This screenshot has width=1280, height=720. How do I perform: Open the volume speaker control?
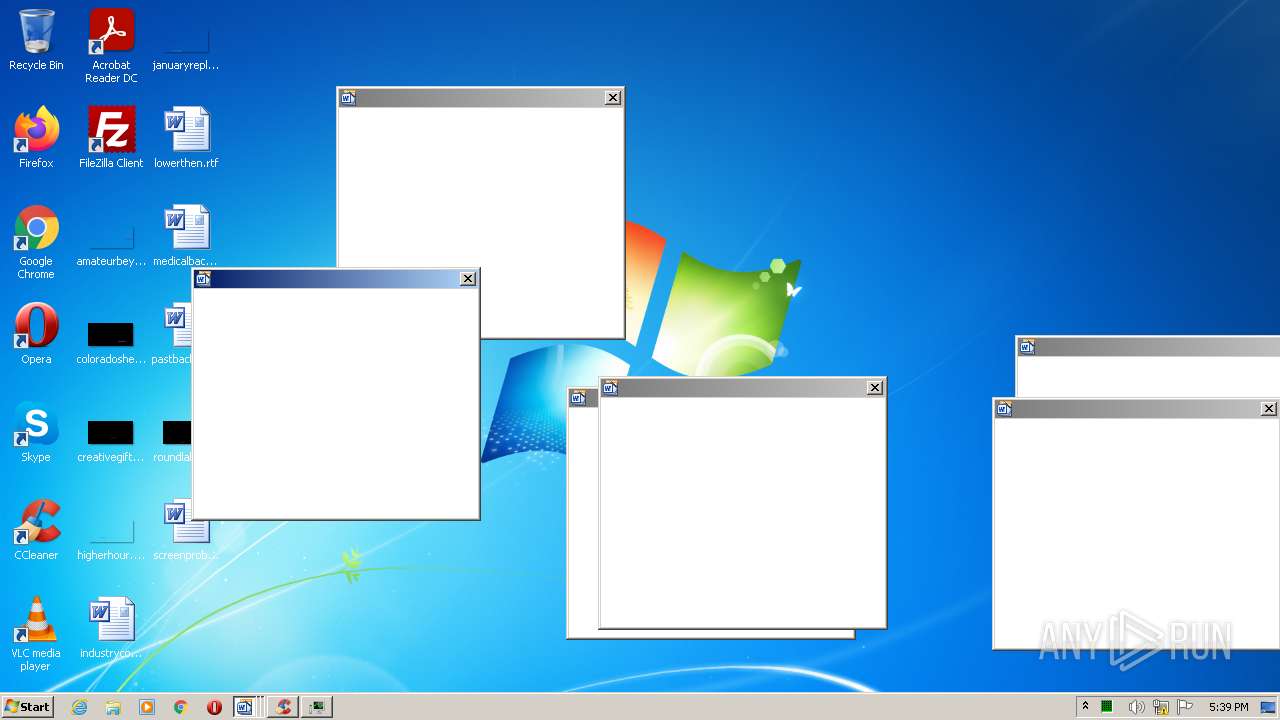(1135, 707)
